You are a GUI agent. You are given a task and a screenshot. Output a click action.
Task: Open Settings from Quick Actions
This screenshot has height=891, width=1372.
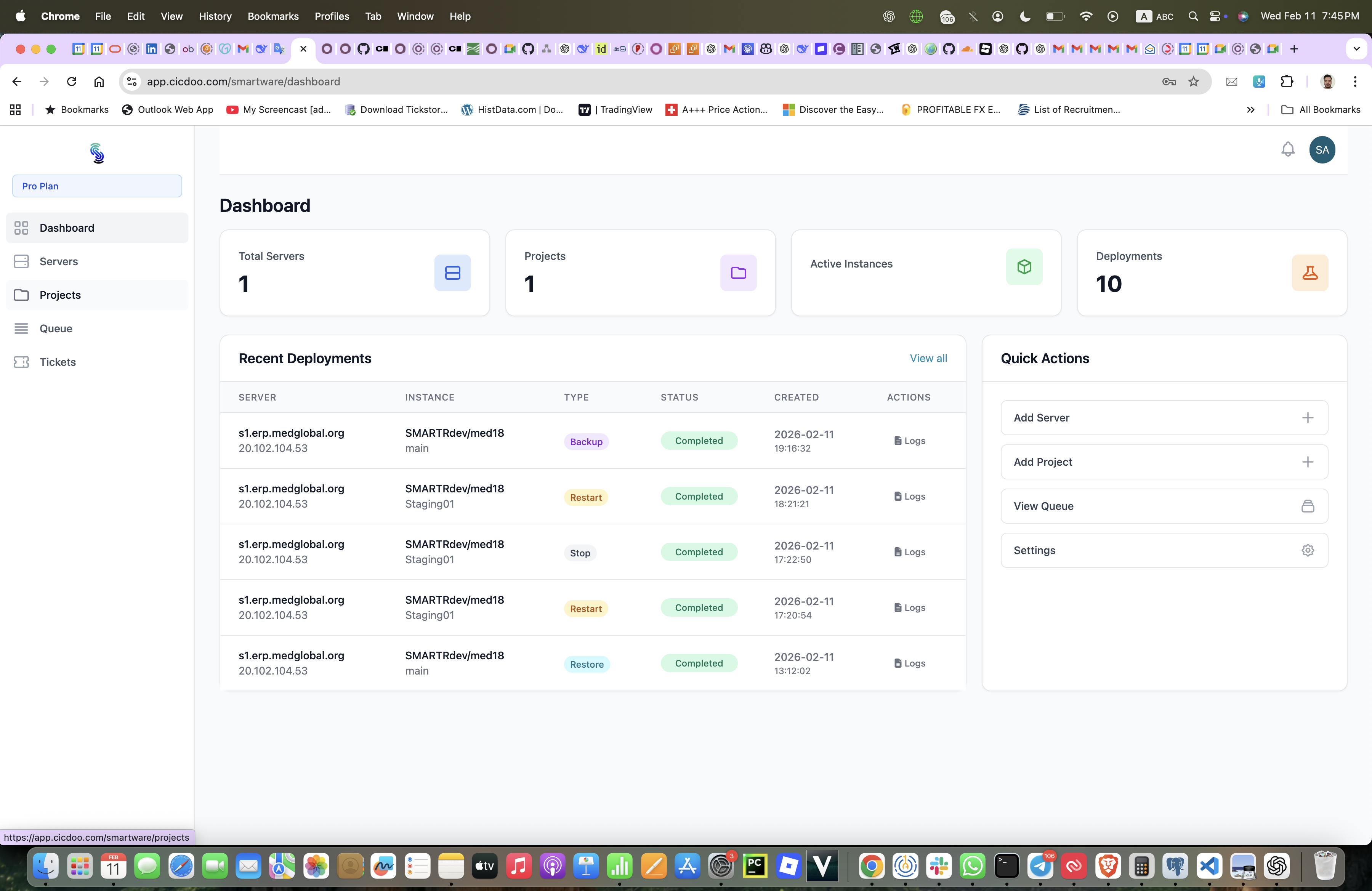point(1164,550)
